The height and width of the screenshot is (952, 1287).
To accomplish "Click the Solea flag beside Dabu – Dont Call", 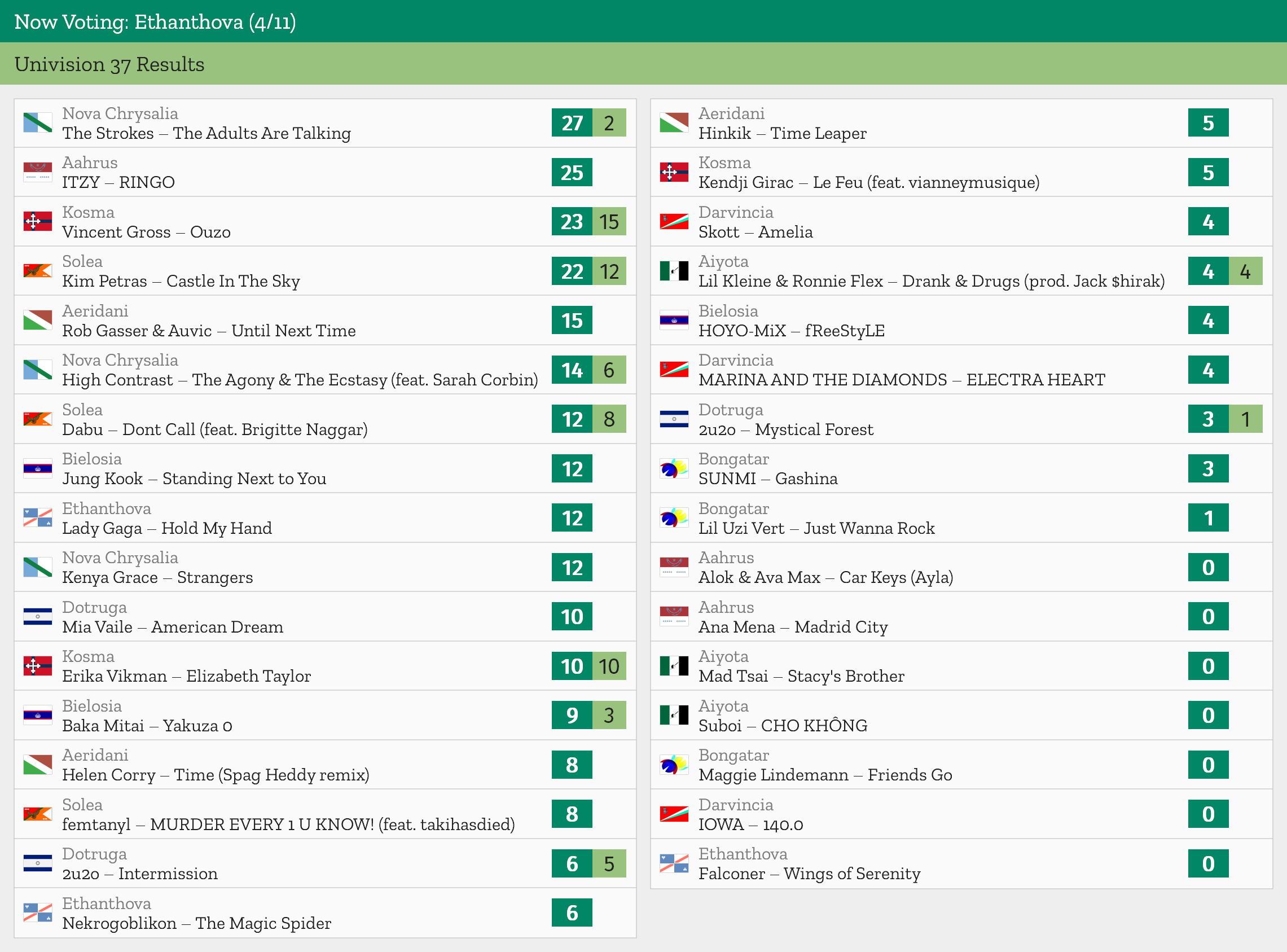I will [x=37, y=419].
